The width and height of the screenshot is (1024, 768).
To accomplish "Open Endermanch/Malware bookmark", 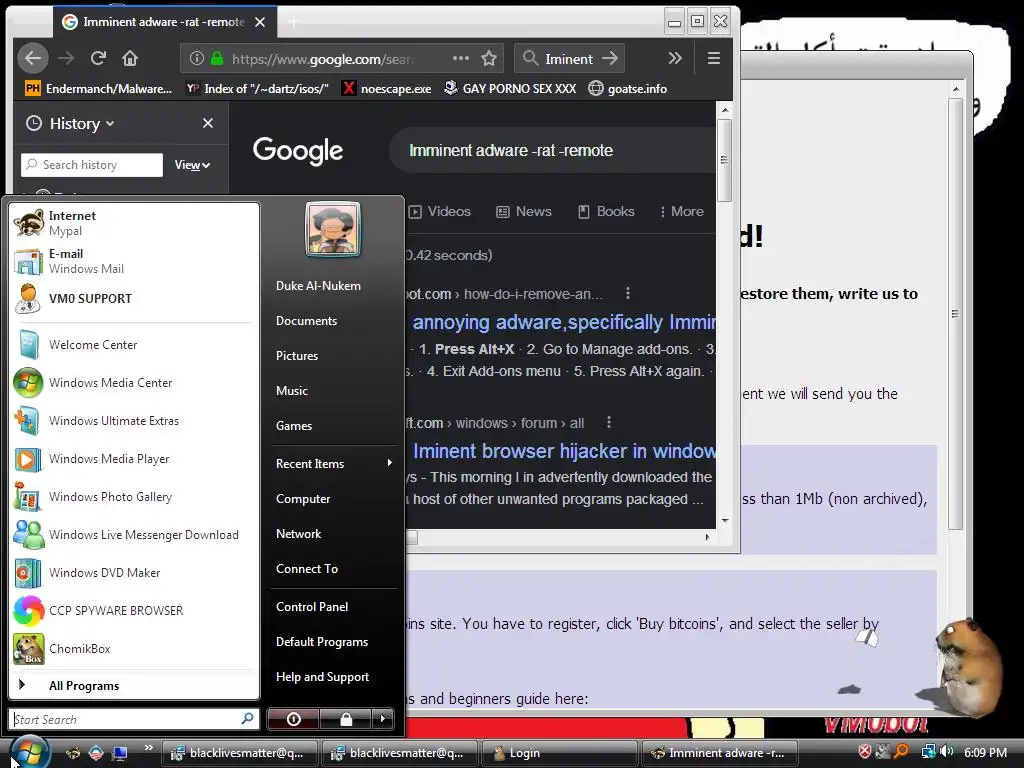I will [99, 88].
